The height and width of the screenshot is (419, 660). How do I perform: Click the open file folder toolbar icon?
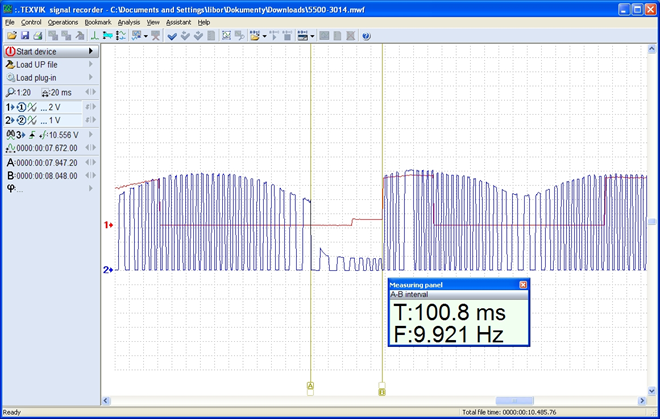pyautogui.click(x=12, y=36)
